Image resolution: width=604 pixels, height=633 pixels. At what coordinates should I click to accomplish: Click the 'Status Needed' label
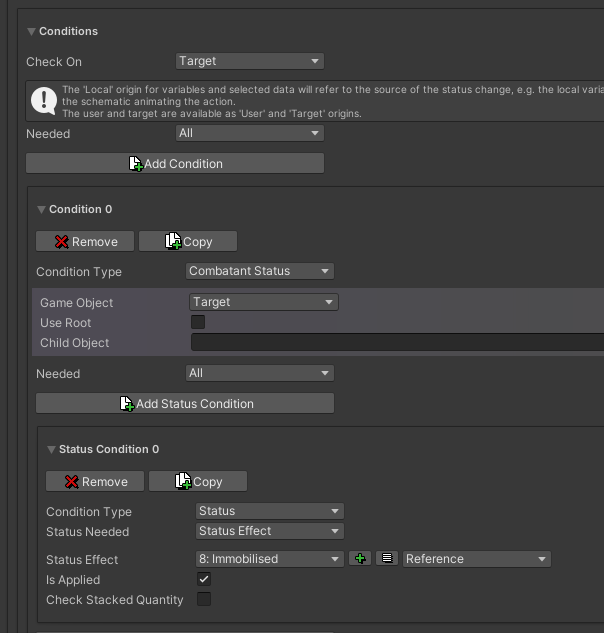tap(88, 532)
